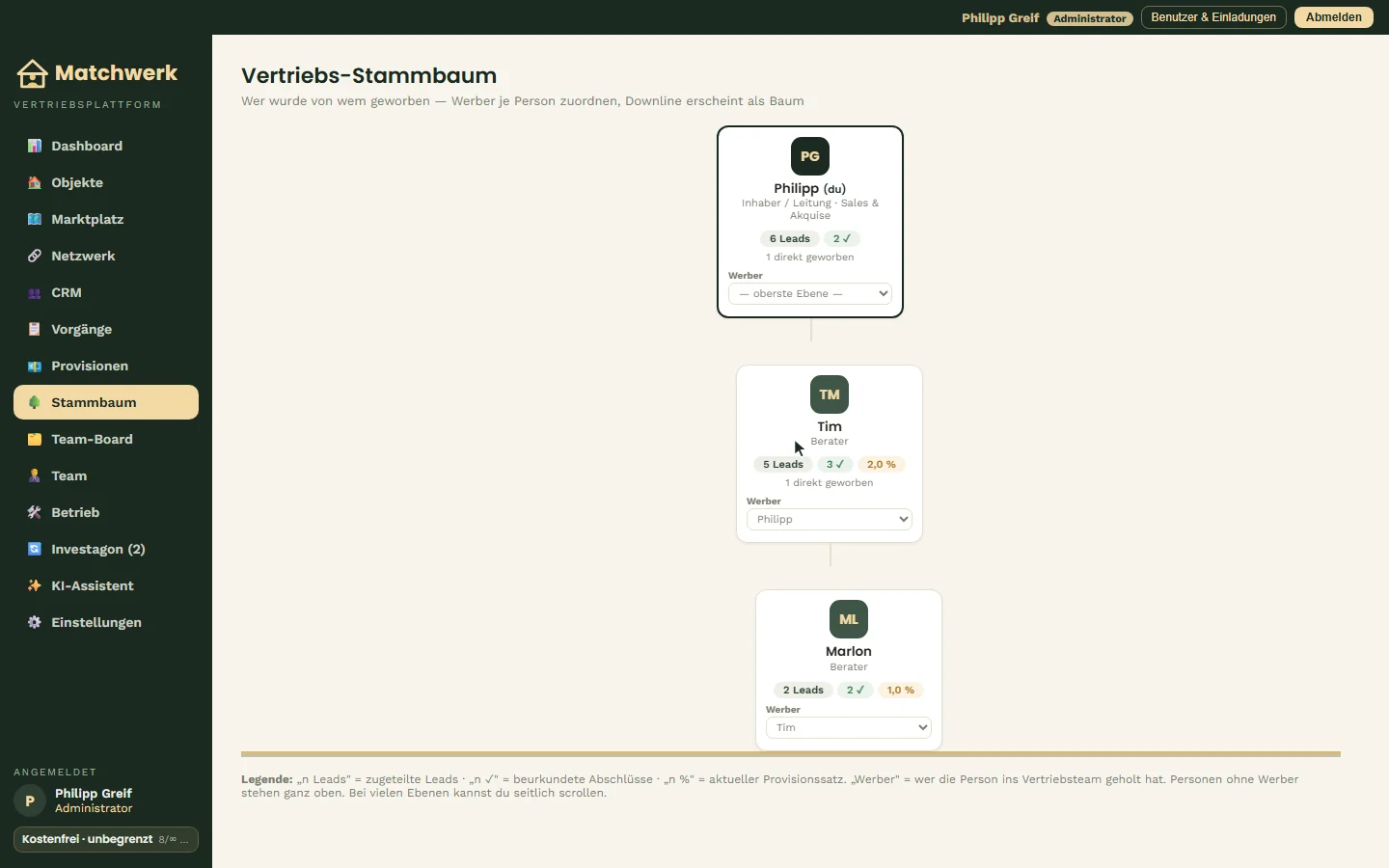Click Tim's "3 ✓" closings badge
This screenshot has width=1389, height=868.
[x=835, y=464]
